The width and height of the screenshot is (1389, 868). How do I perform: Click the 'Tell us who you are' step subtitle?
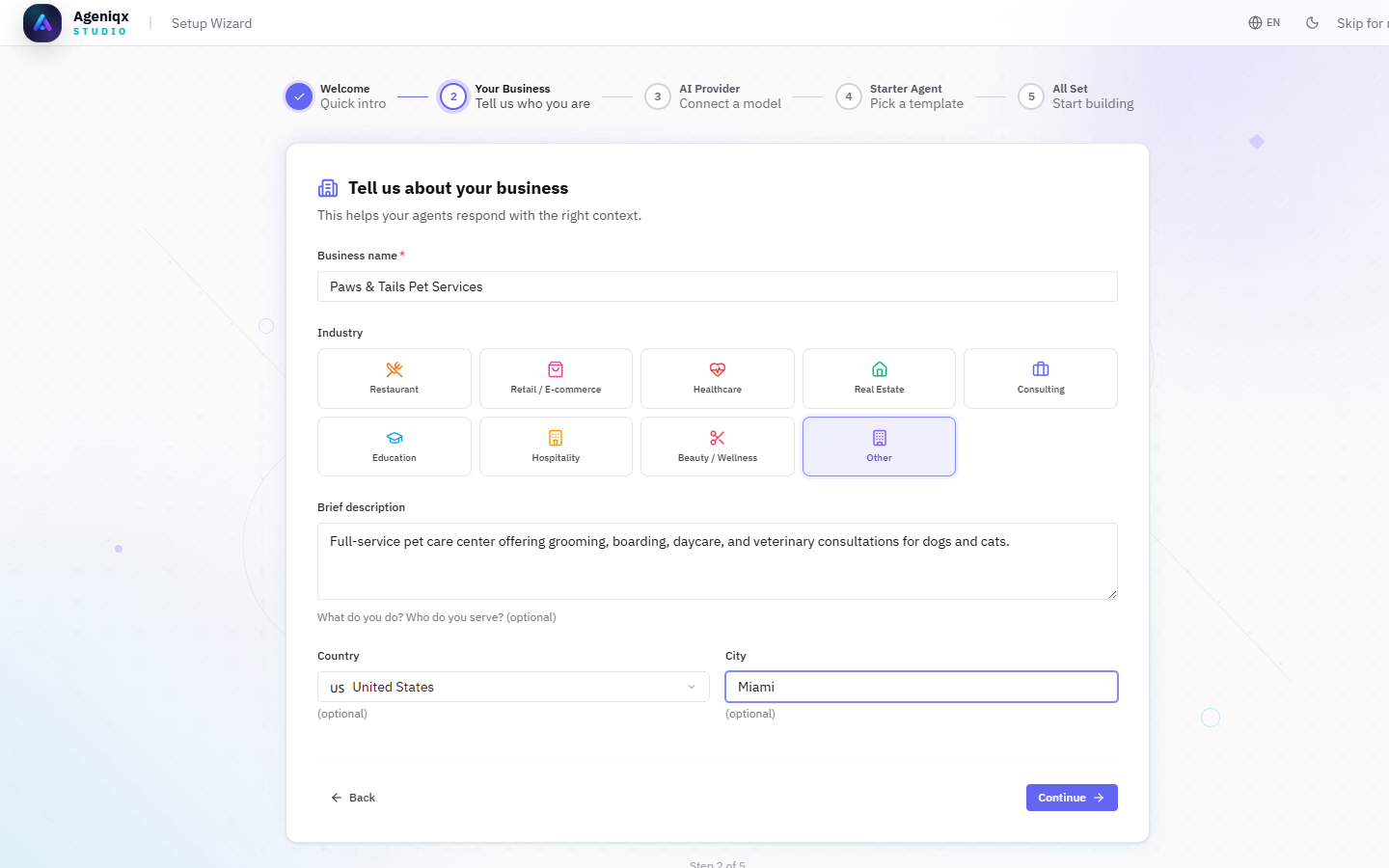532,103
